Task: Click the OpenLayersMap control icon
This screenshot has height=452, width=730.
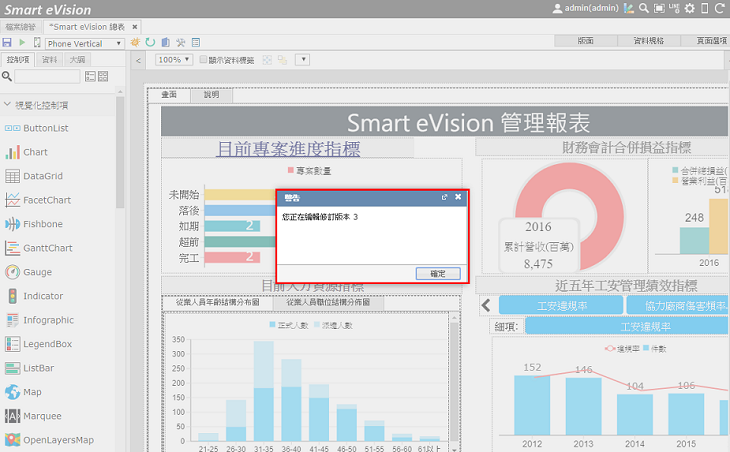Action: coord(13,440)
